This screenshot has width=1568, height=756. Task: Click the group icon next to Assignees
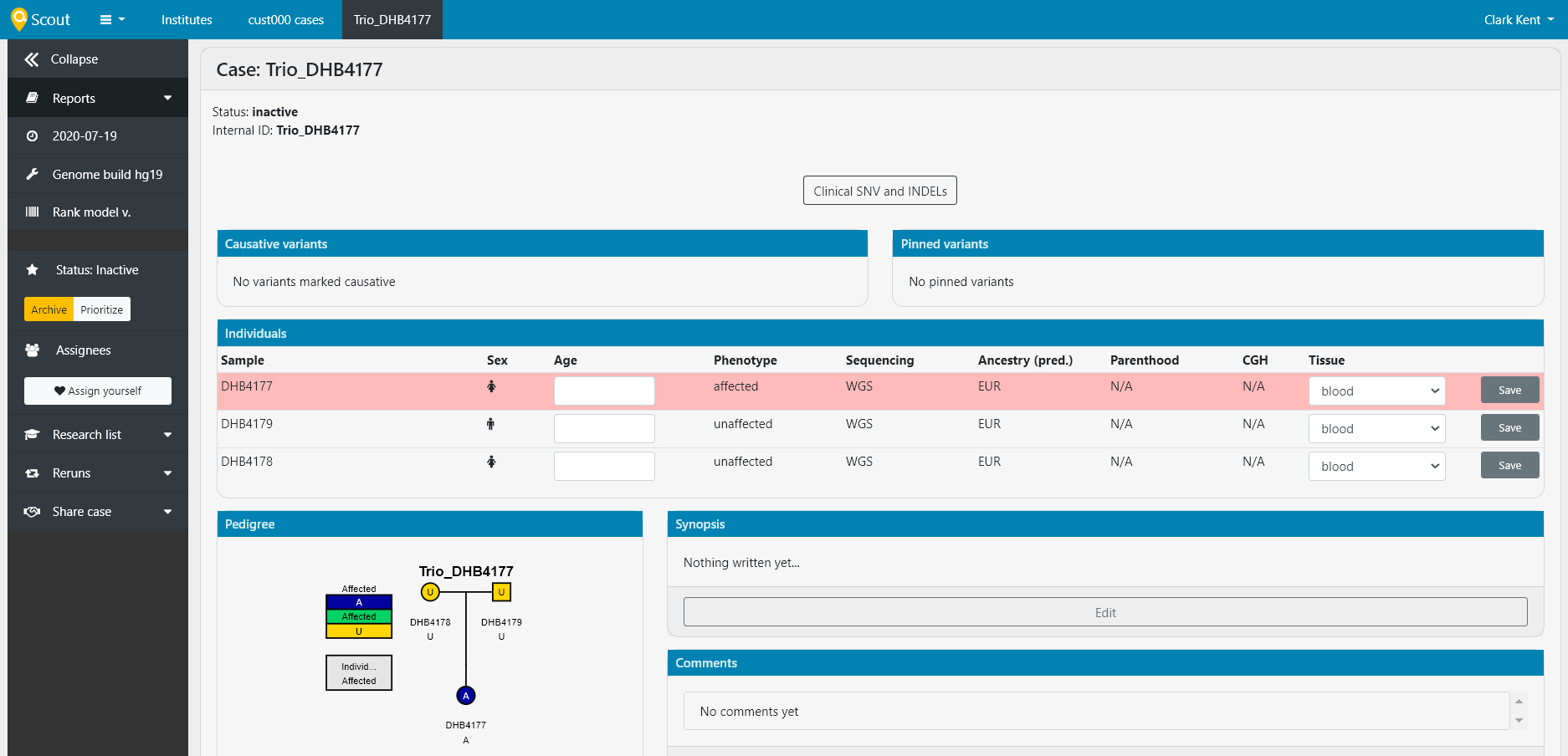click(32, 350)
